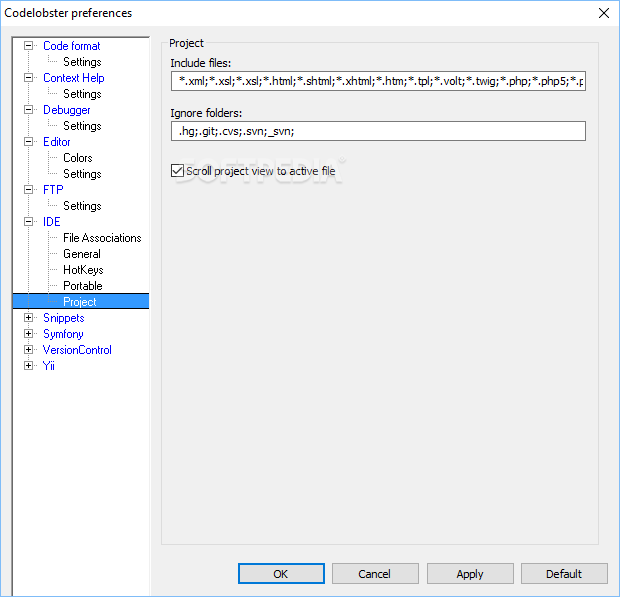Collapse the Code format tree node
This screenshot has height=597, width=620.
click(x=28, y=46)
